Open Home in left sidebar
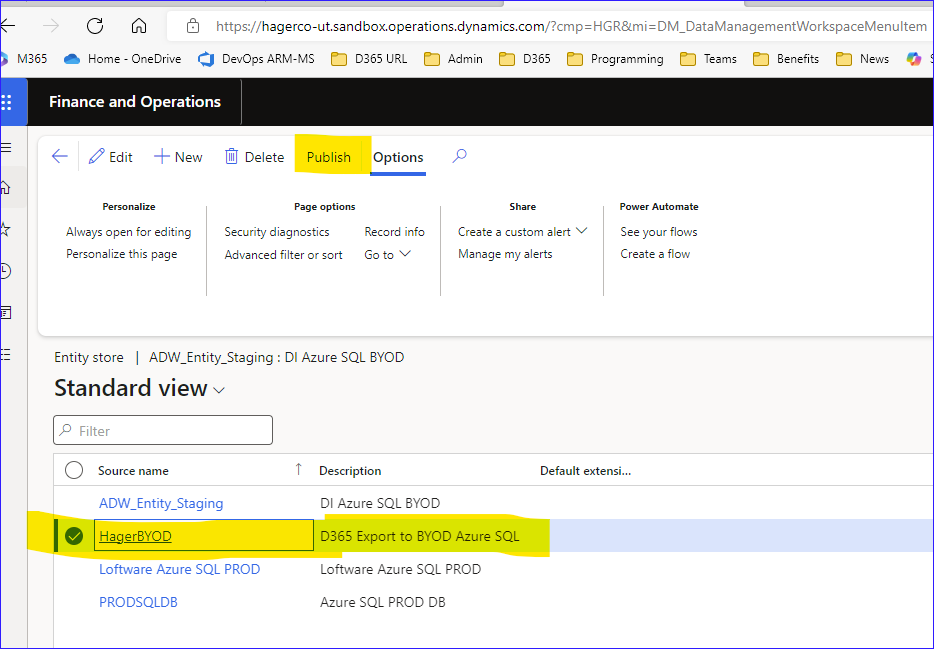The image size is (934, 649). point(6,188)
